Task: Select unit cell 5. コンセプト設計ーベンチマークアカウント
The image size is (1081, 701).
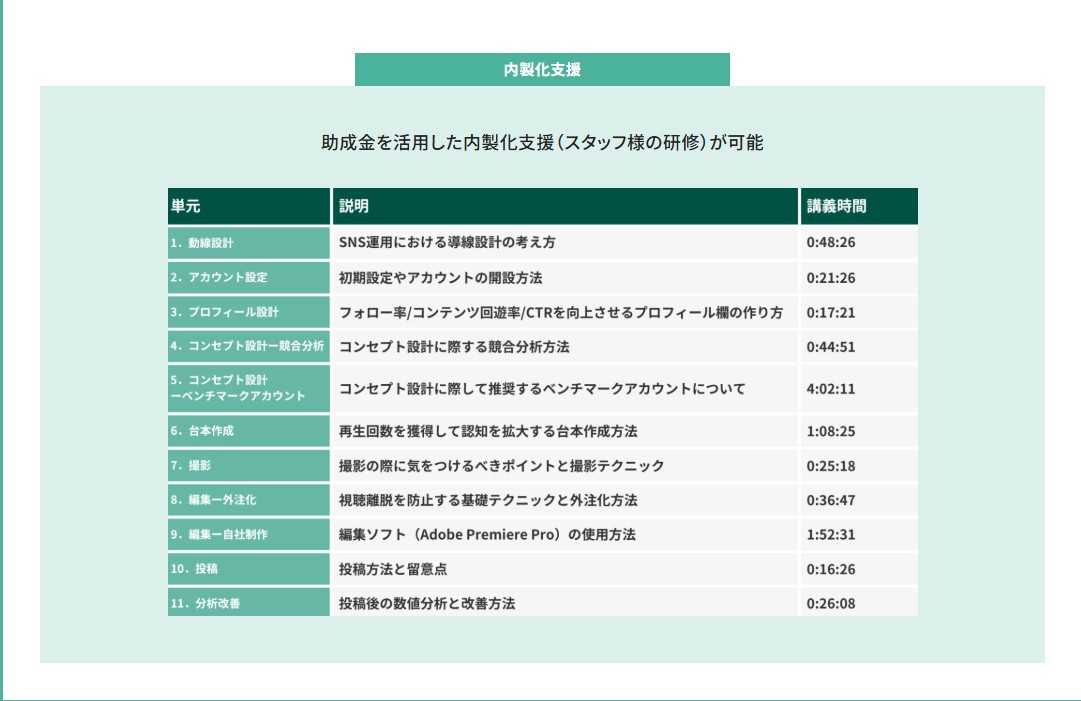Action: pos(249,388)
